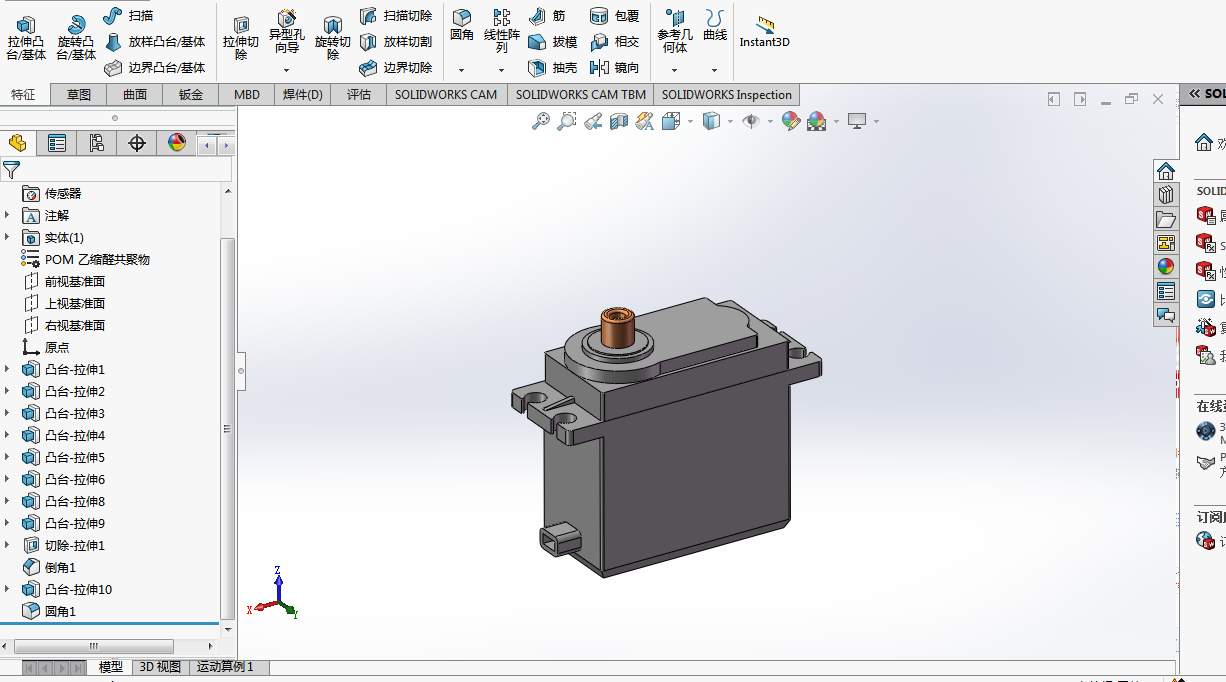Select the 旋转凸台/基体 revolve boss tool
This screenshot has width=1226, height=682.
pyautogui.click(x=76, y=38)
